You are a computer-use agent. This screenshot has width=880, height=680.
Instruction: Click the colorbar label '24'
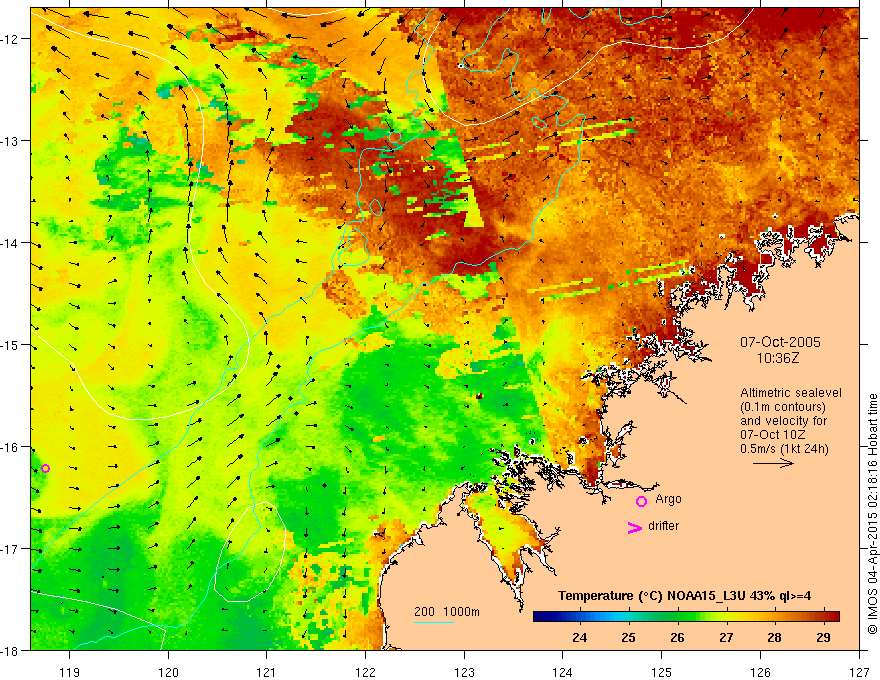point(580,637)
